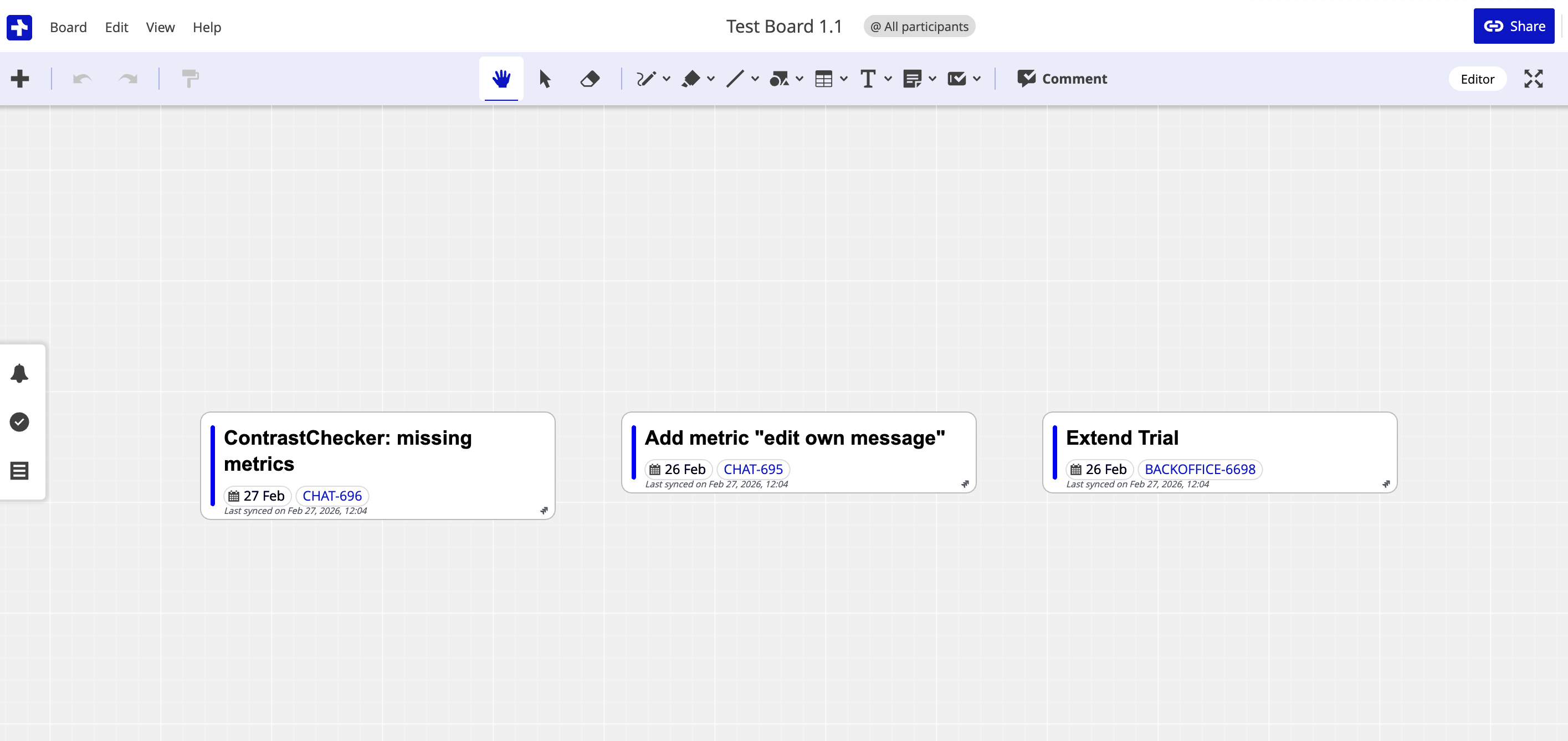This screenshot has width=1568, height=741.
Task: Select the Pen drawing tool
Action: (647, 79)
